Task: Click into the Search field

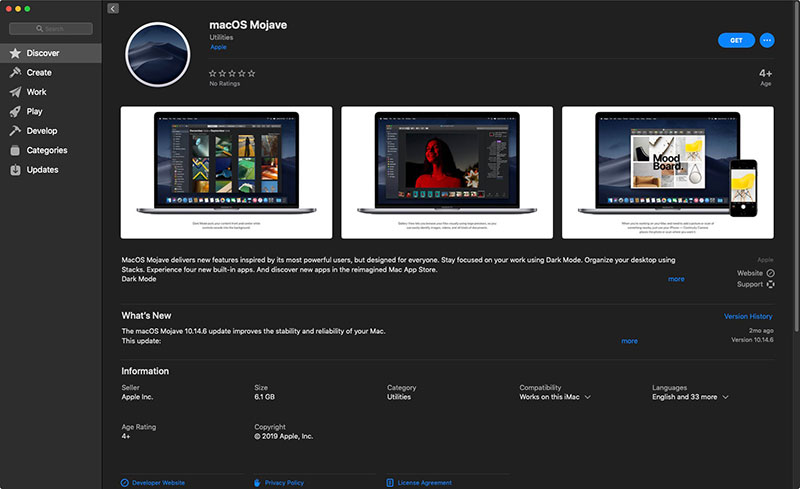Action: pyautogui.click(x=53, y=29)
